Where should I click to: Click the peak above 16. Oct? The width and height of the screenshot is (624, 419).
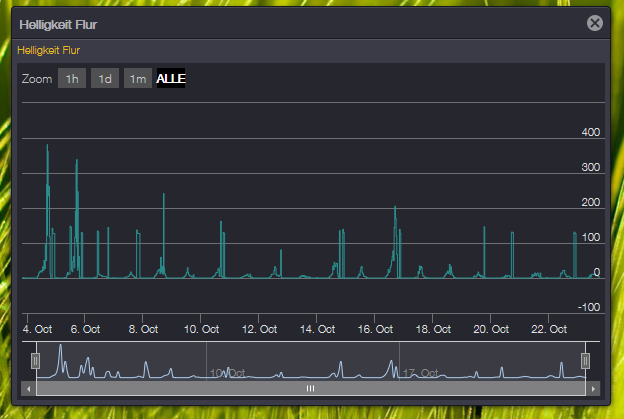coord(395,208)
